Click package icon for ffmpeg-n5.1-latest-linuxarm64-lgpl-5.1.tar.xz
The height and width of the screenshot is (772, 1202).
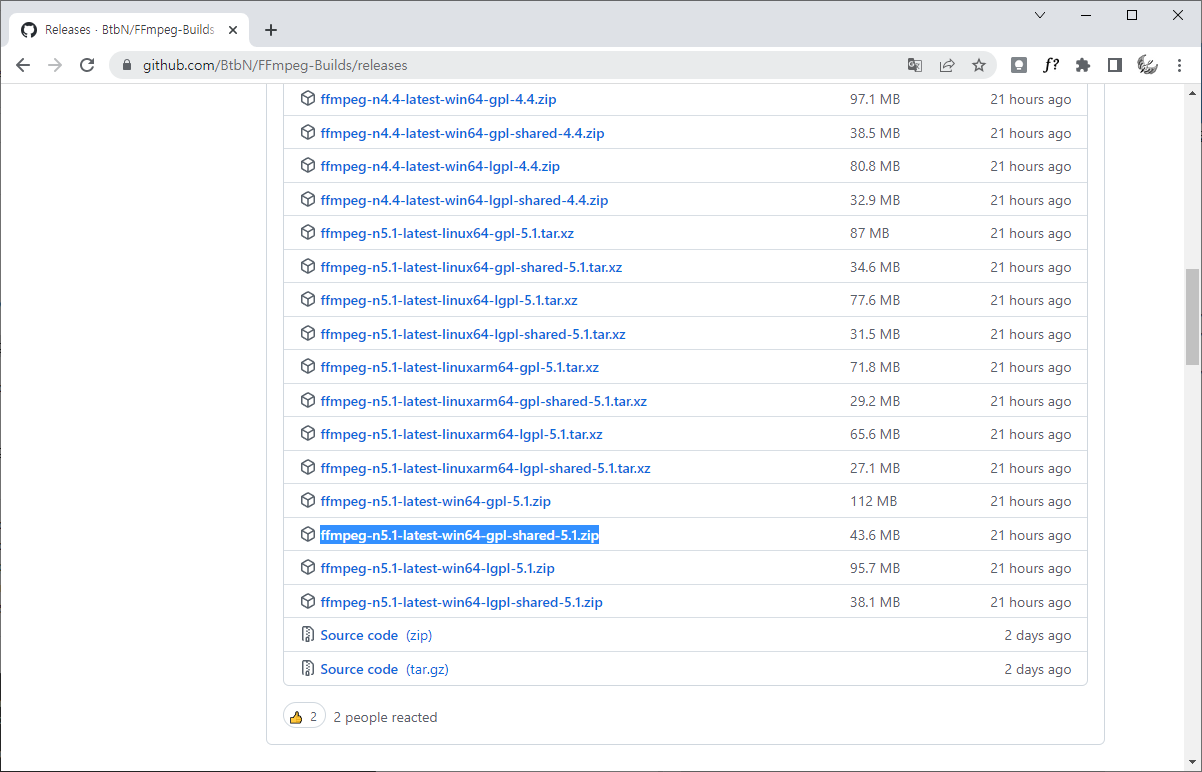click(x=308, y=434)
